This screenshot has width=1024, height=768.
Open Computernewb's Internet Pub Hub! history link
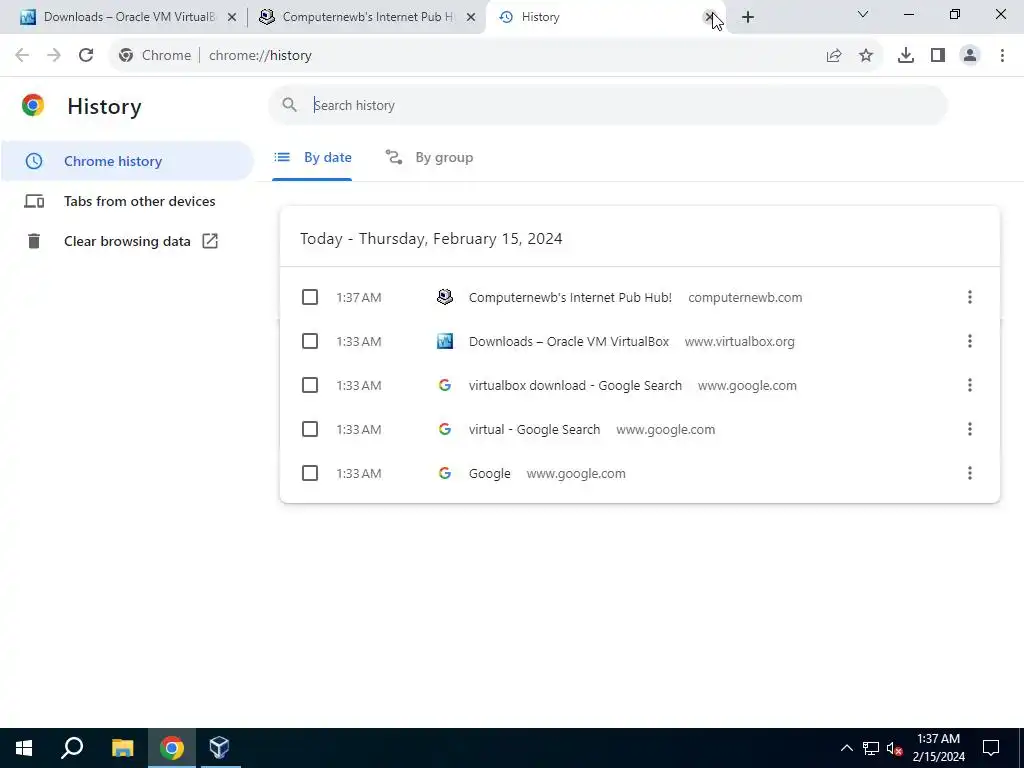[x=570, y=297]
